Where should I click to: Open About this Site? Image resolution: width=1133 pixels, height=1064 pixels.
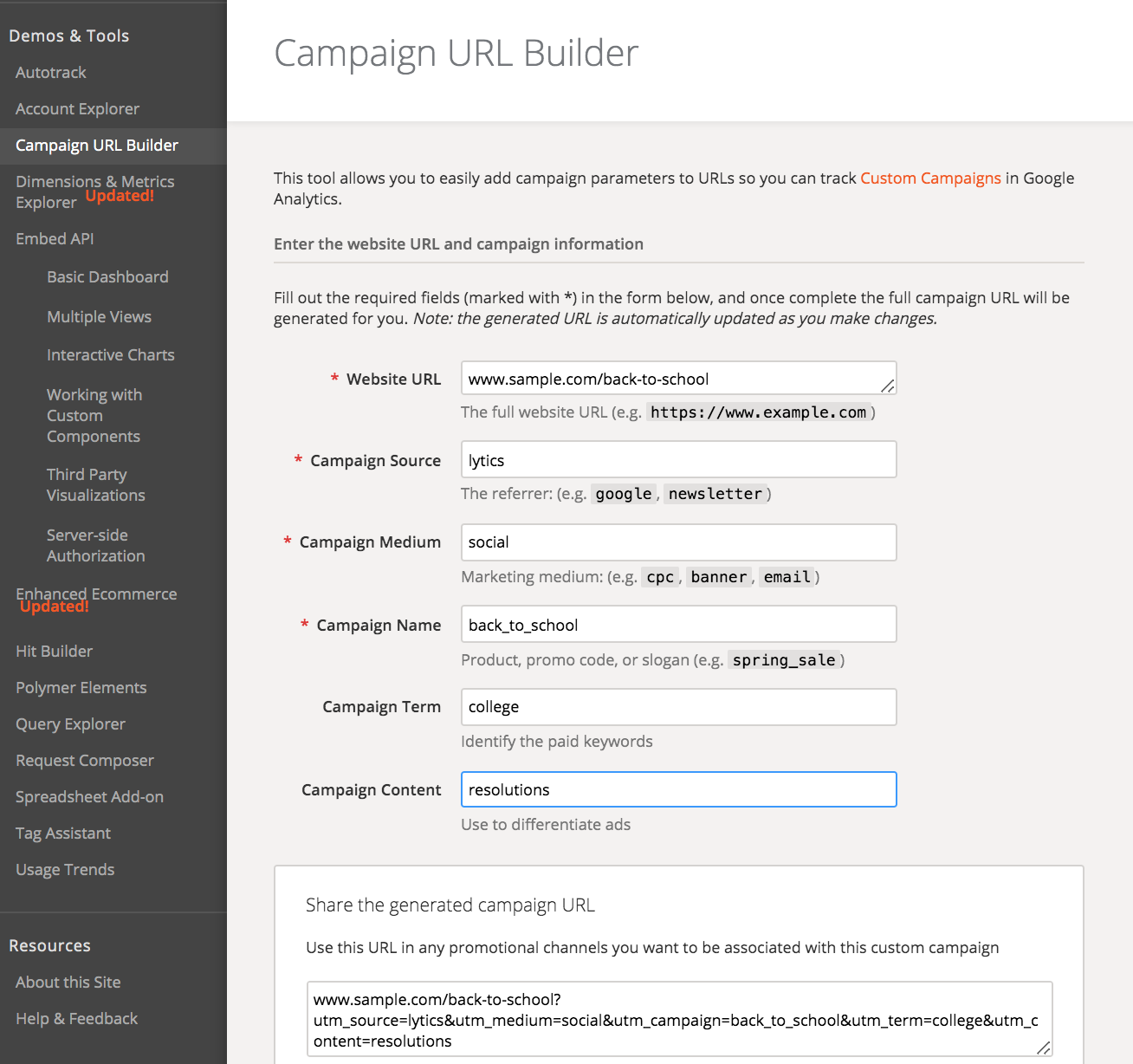point(68,983)
